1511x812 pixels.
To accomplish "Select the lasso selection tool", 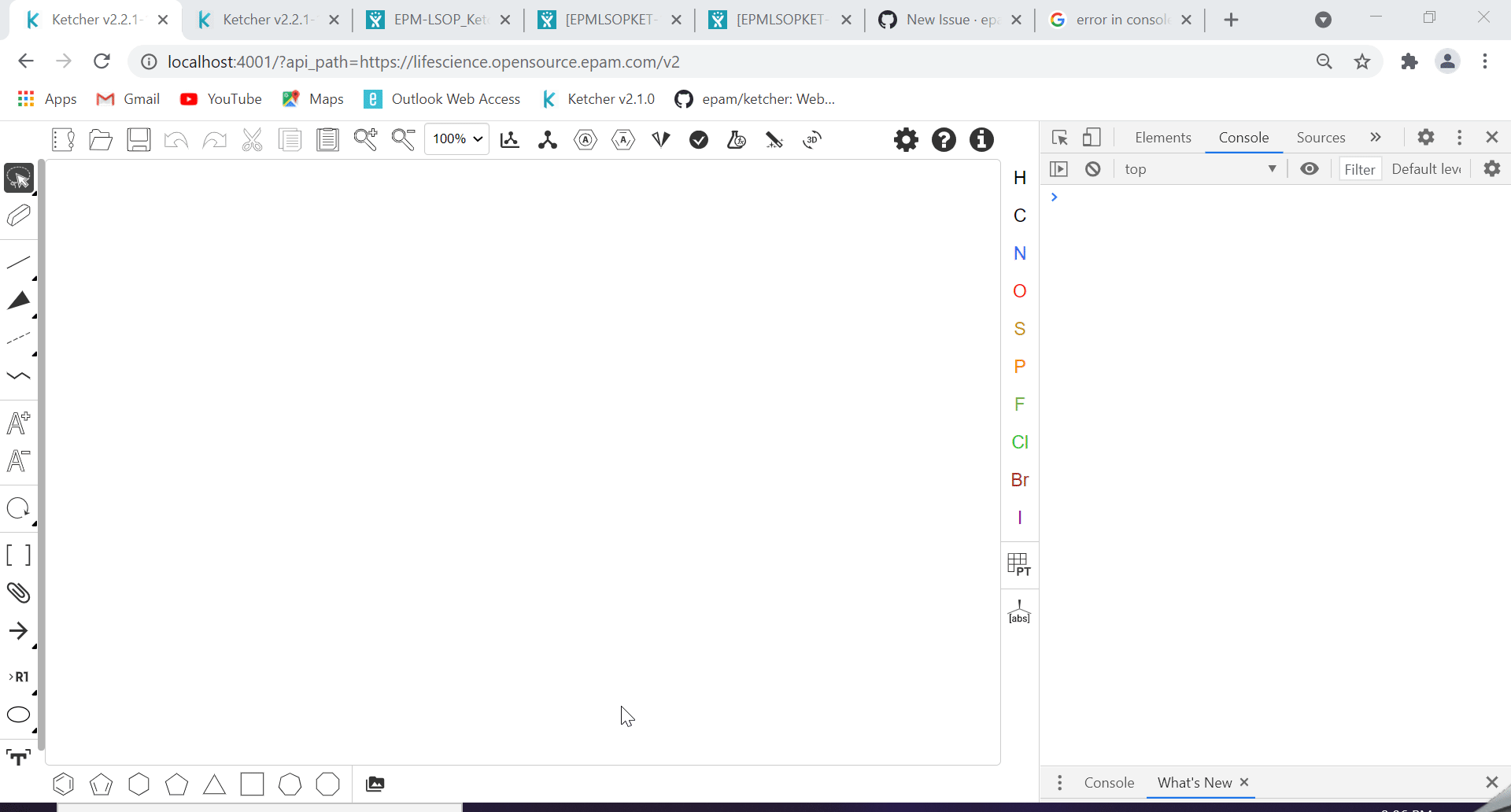I will pyautogui.click(x=19, y=178).
